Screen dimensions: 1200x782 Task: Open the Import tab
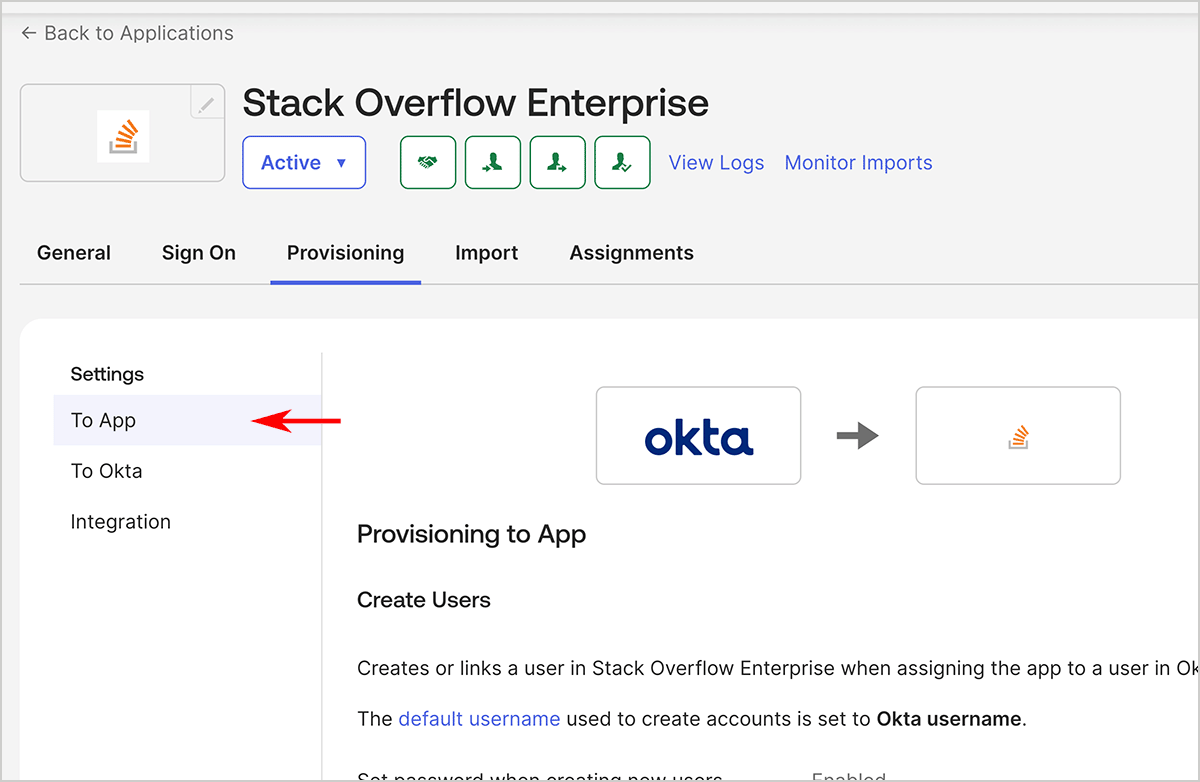[486, 253]
